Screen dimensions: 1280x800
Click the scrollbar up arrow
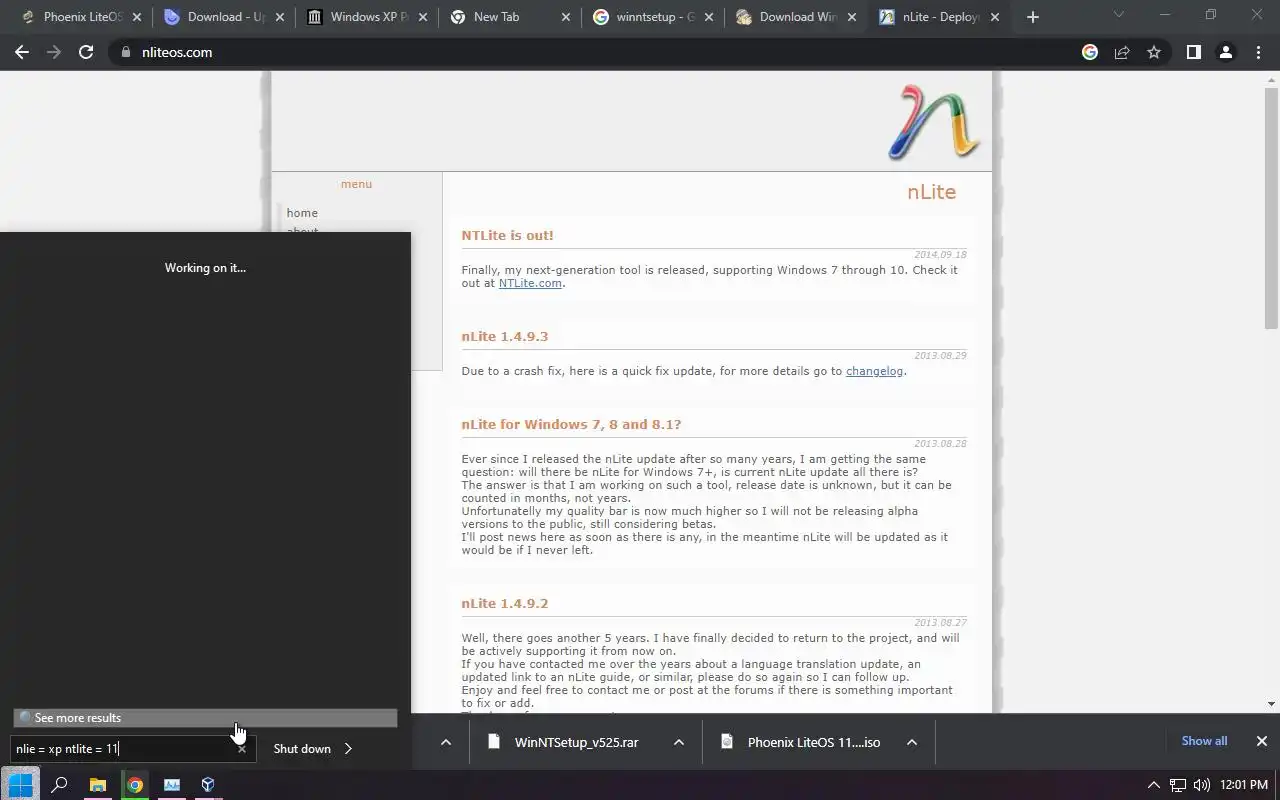click(1271, 79)
